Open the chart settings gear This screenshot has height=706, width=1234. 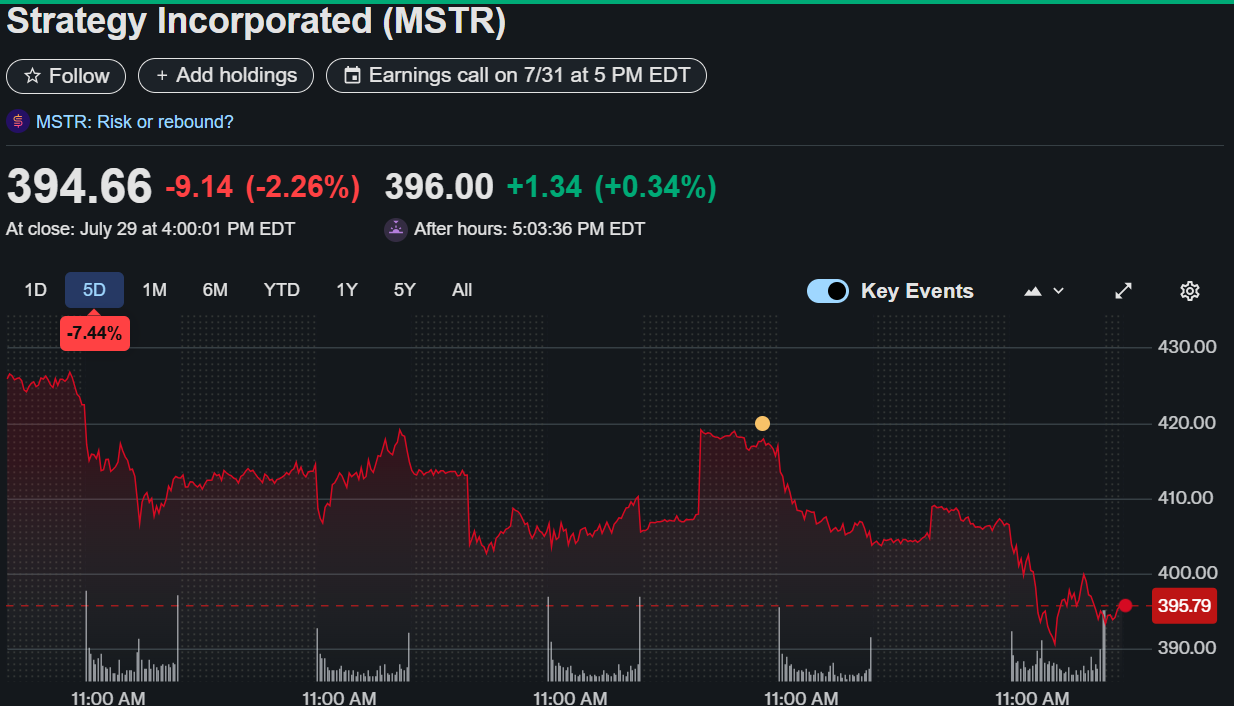pos(1189,291)
